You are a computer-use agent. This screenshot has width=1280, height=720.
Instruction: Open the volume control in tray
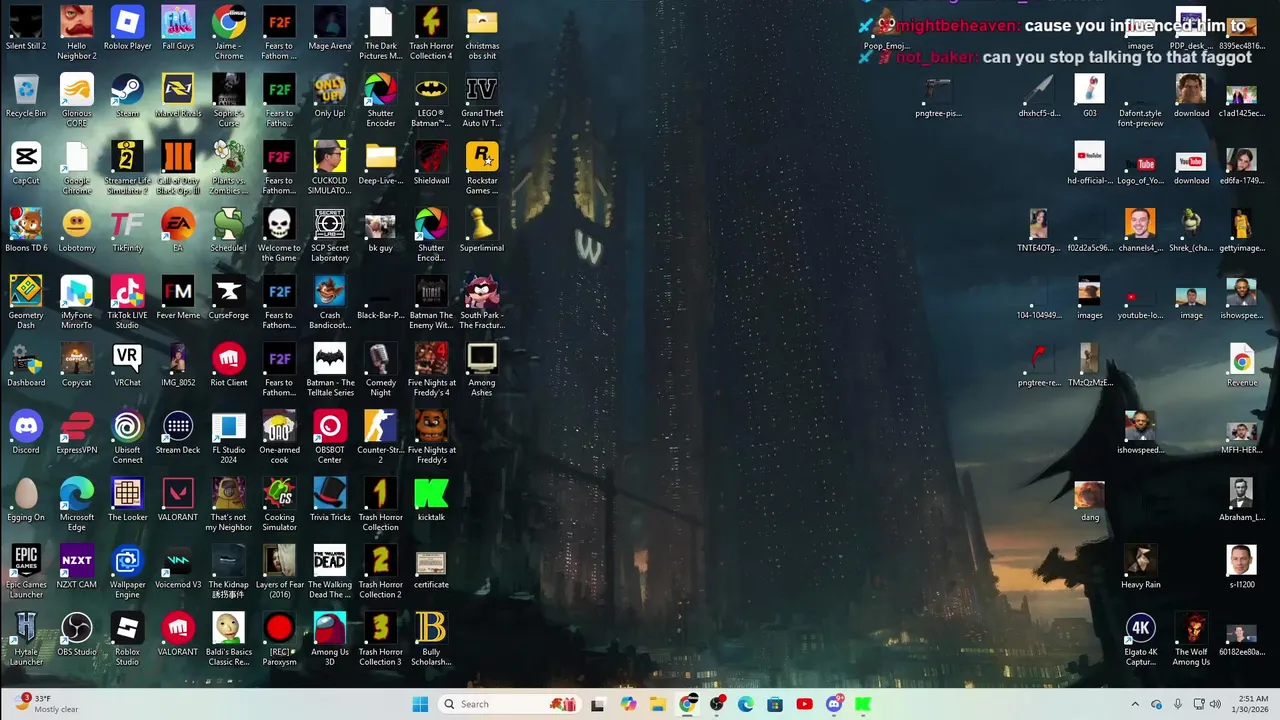[x=1215, y=704]
